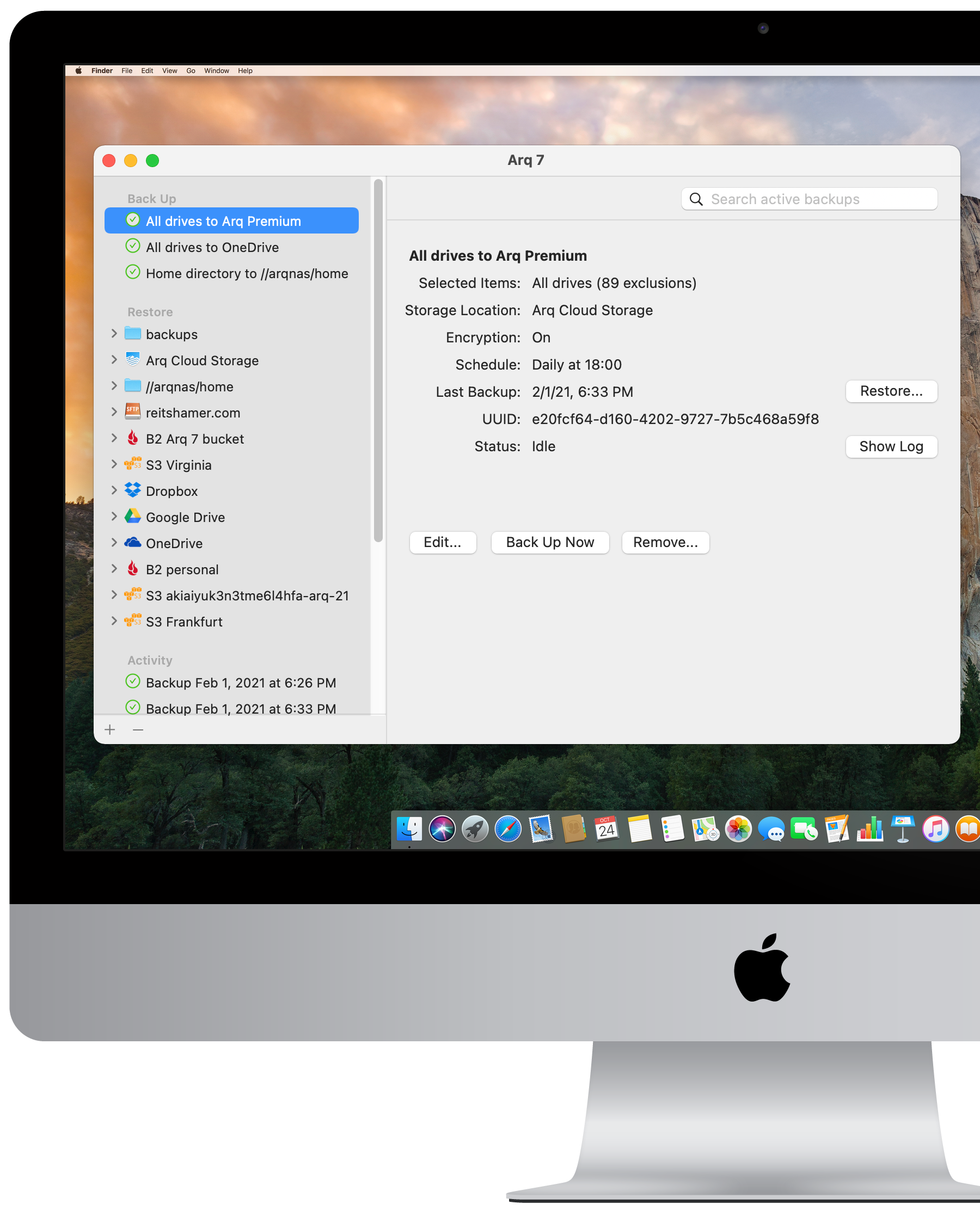The height and width of the screenshot is (1216, 980).
Task: Select Backup Feb 1, 2021 at 6:33 PM
Action: (231, 708)
